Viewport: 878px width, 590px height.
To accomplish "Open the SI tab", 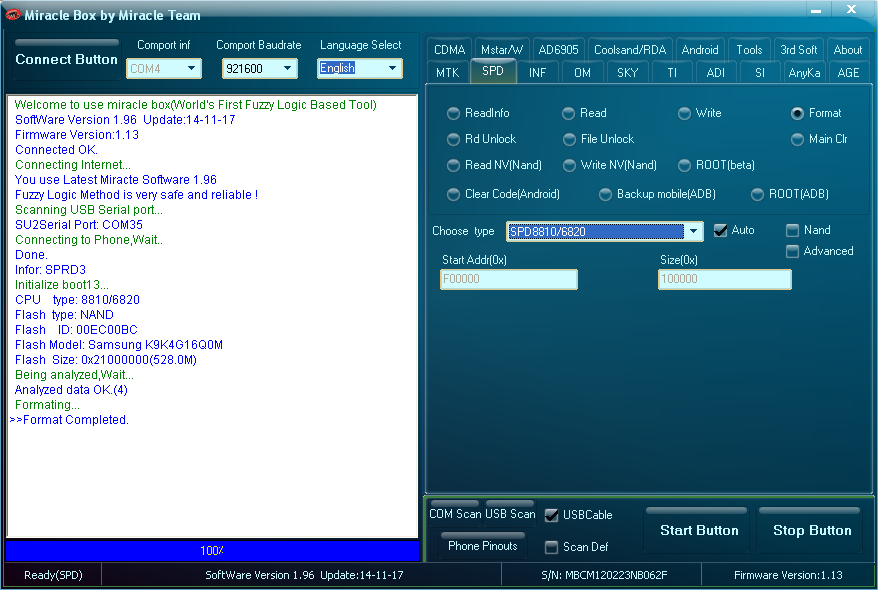I will [760, 73].
